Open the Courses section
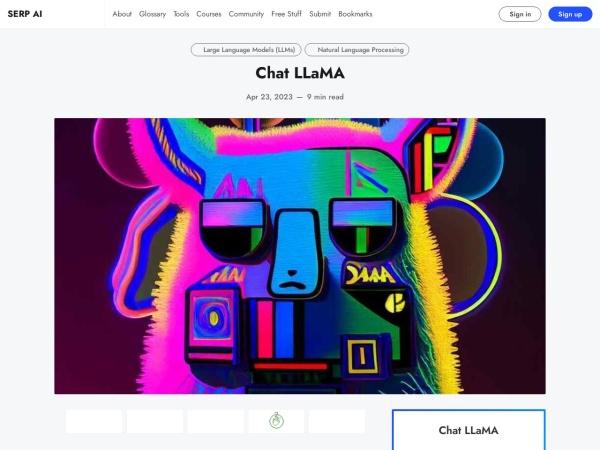 (x=209, y=14)
